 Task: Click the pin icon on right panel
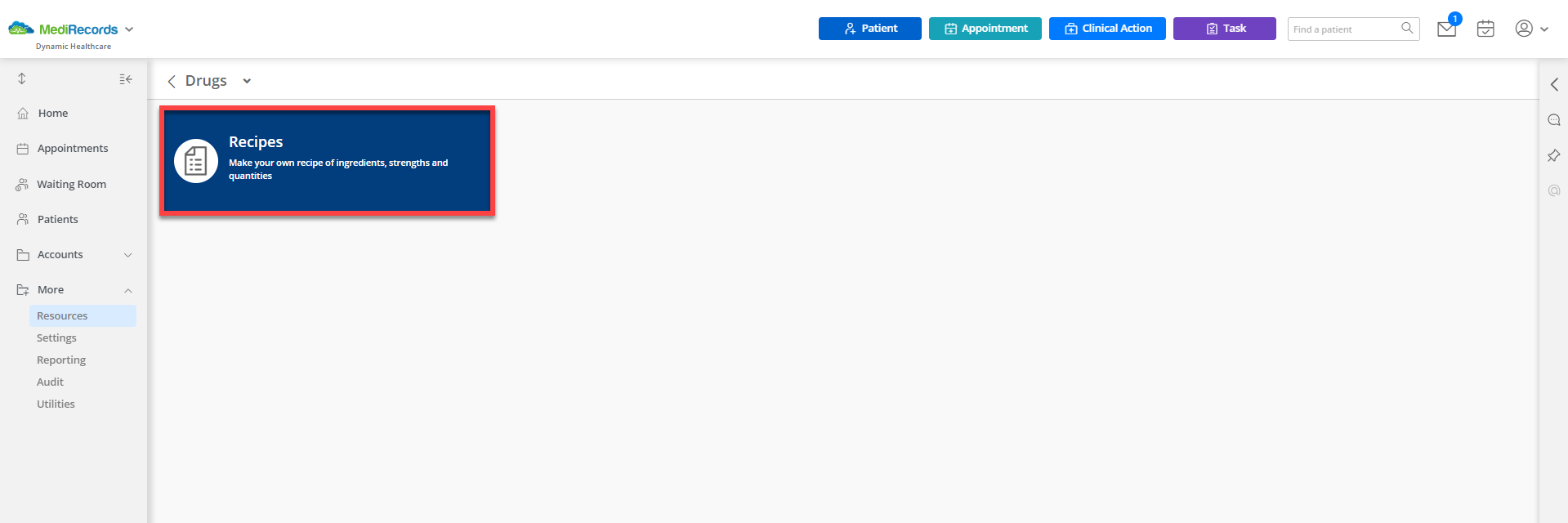tap(1554, 155)
